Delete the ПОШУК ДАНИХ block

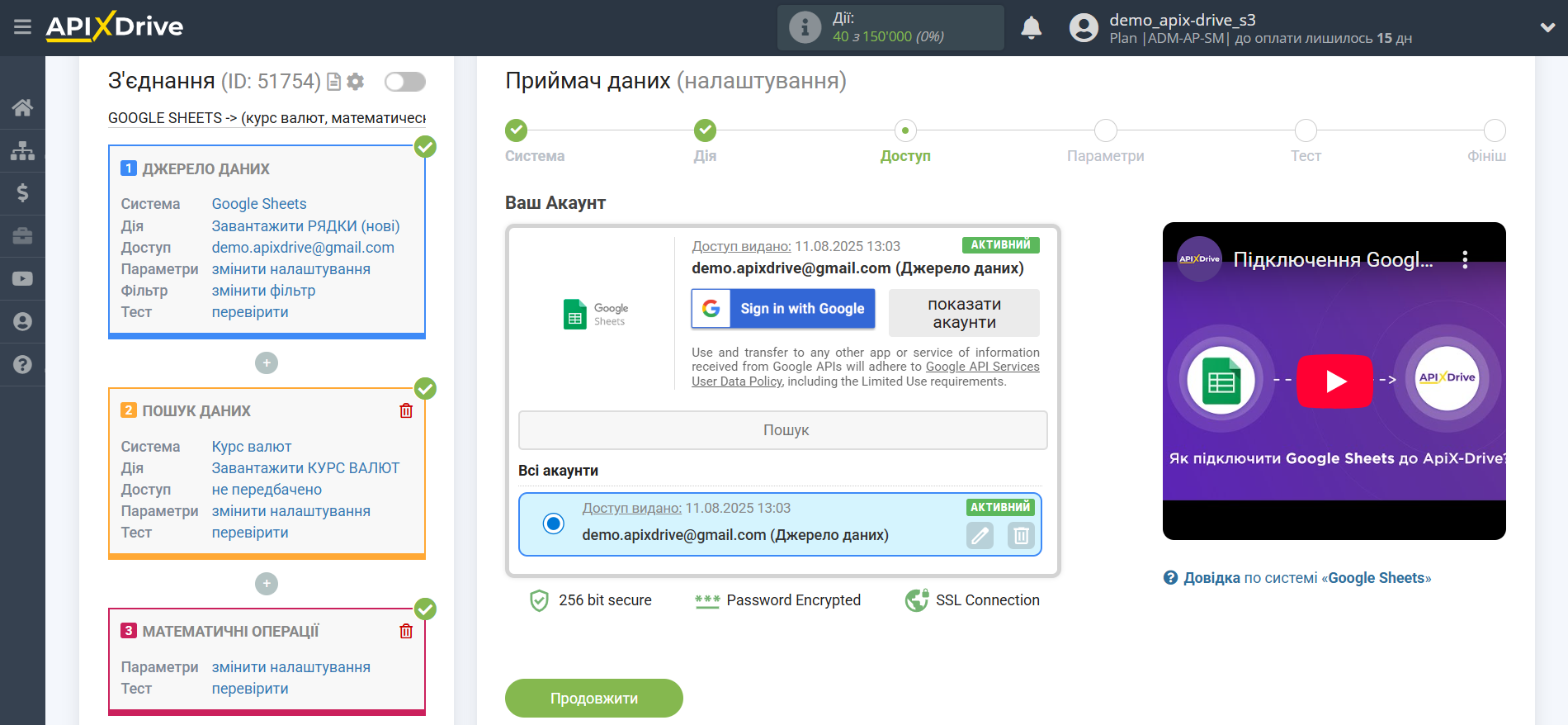(x=406, y=411)
